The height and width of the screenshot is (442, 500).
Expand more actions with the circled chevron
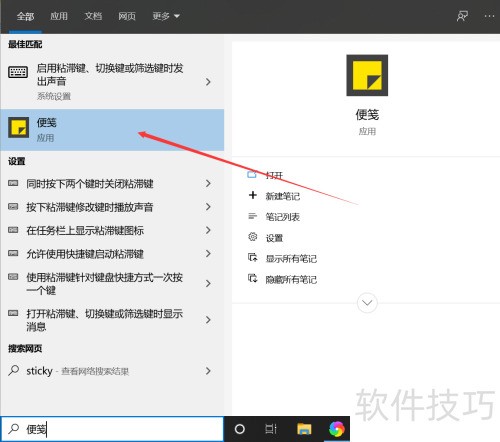click(x=367, y=303)
